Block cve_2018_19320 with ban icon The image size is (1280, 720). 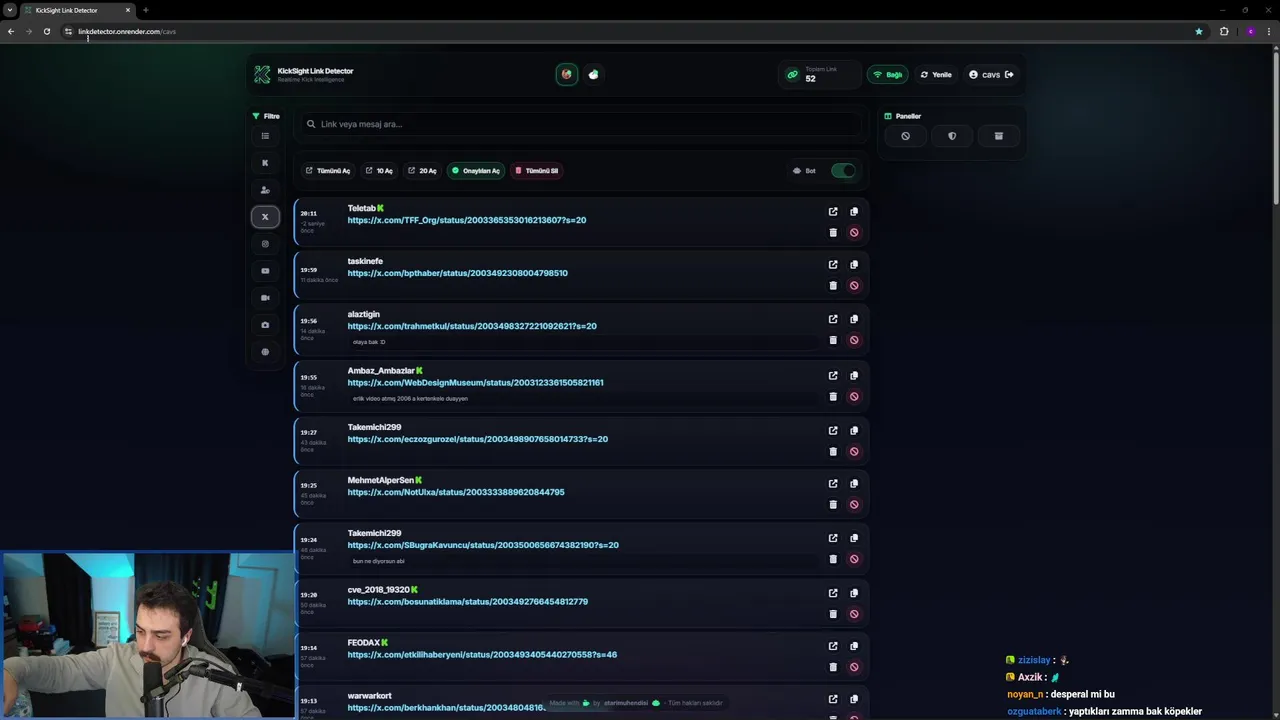tap(854, 614)
